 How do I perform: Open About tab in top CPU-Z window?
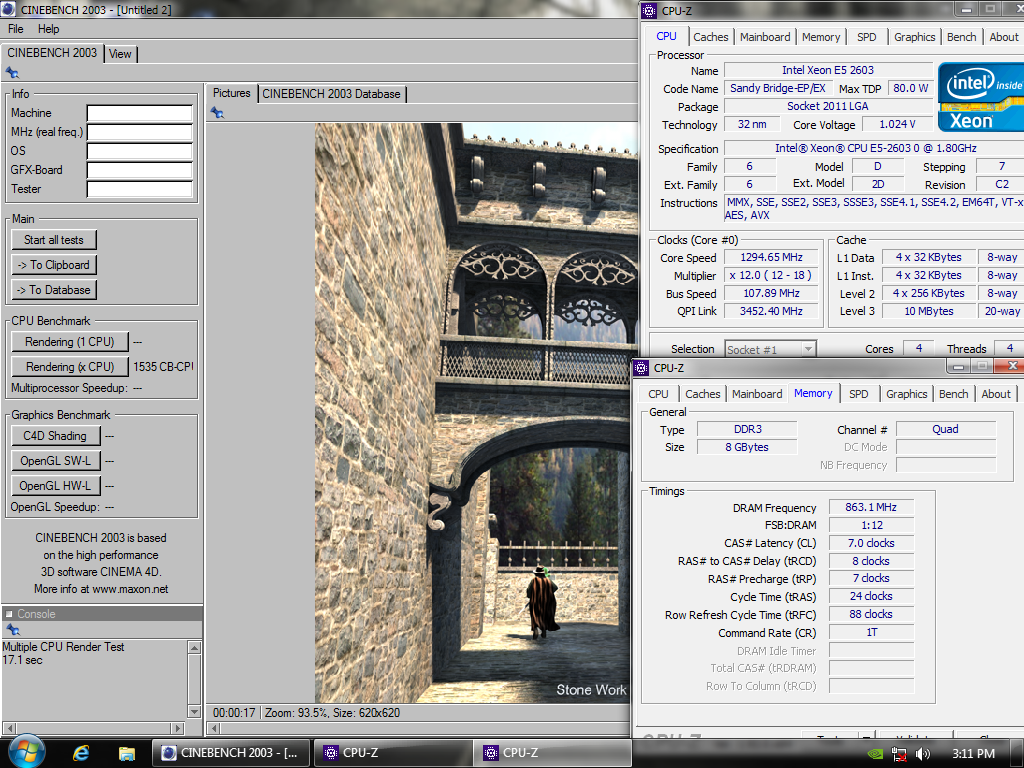tap(1003, 37)
